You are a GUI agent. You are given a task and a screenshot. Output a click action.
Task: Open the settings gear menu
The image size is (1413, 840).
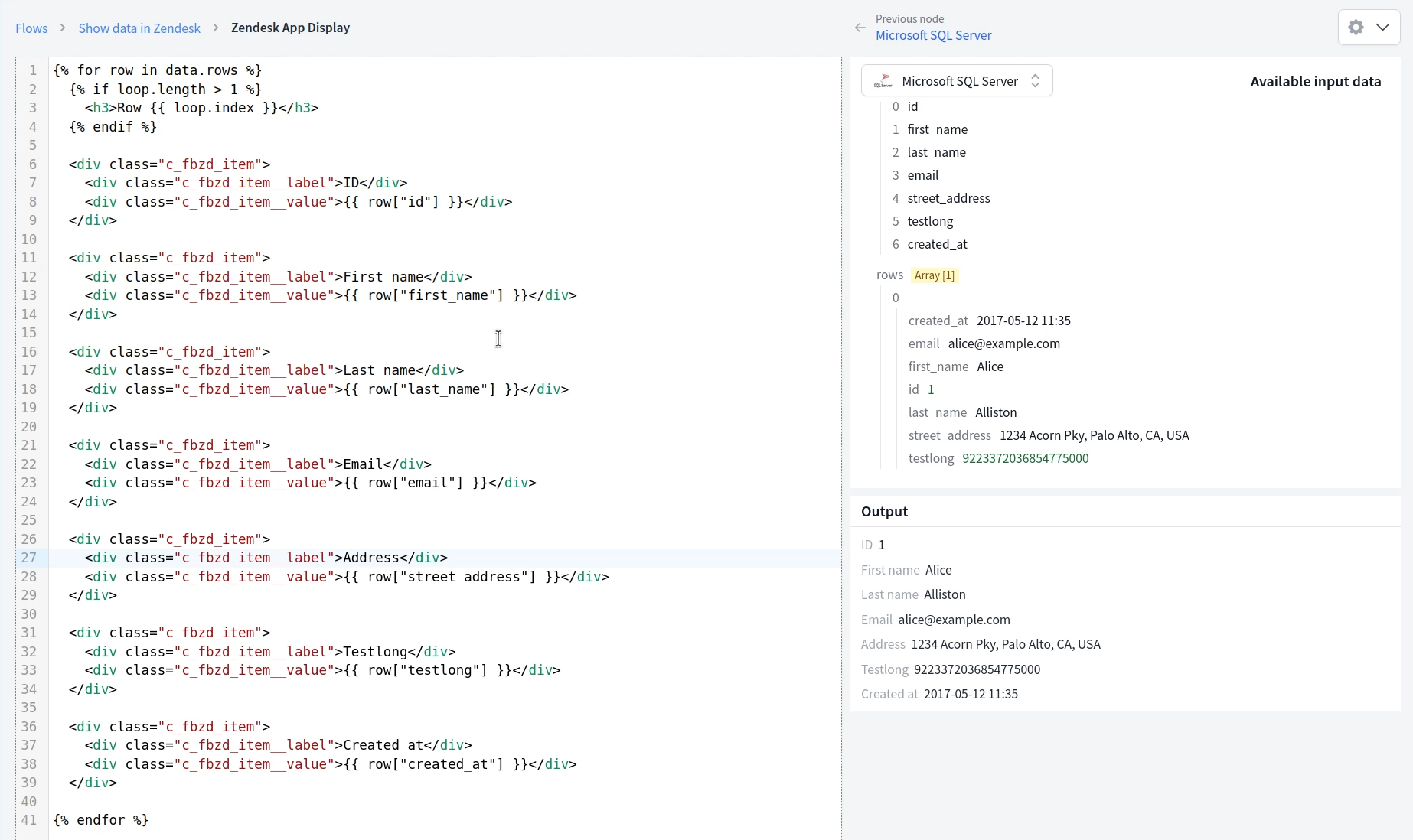[x=1355, y=27]
